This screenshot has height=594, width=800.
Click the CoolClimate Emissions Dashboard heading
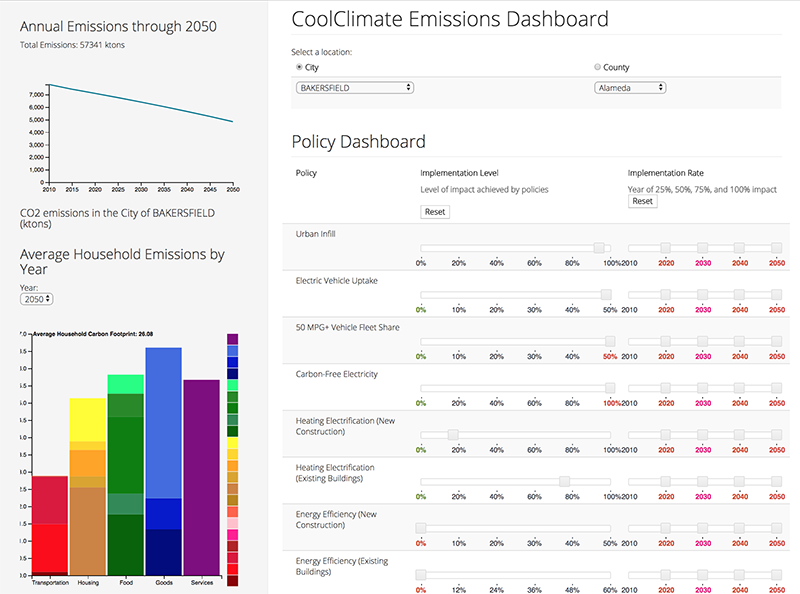pyautogui.click(x=450, y=19)
